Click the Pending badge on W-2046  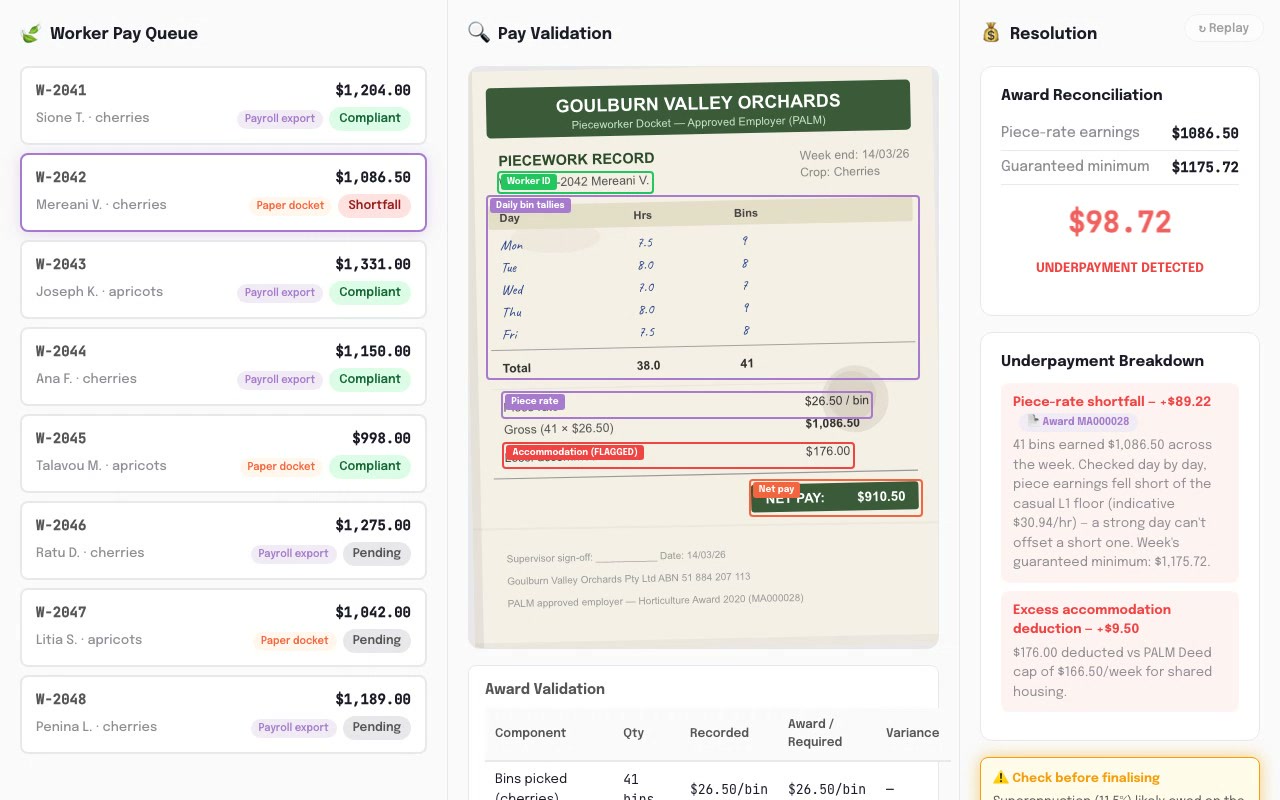point(376,553)
